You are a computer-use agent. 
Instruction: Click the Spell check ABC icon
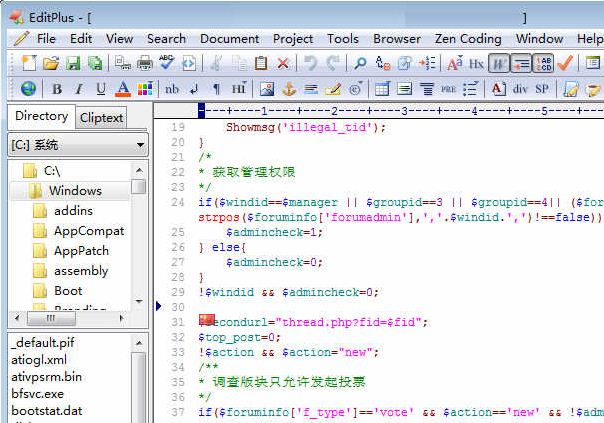[x=167, y=63]
